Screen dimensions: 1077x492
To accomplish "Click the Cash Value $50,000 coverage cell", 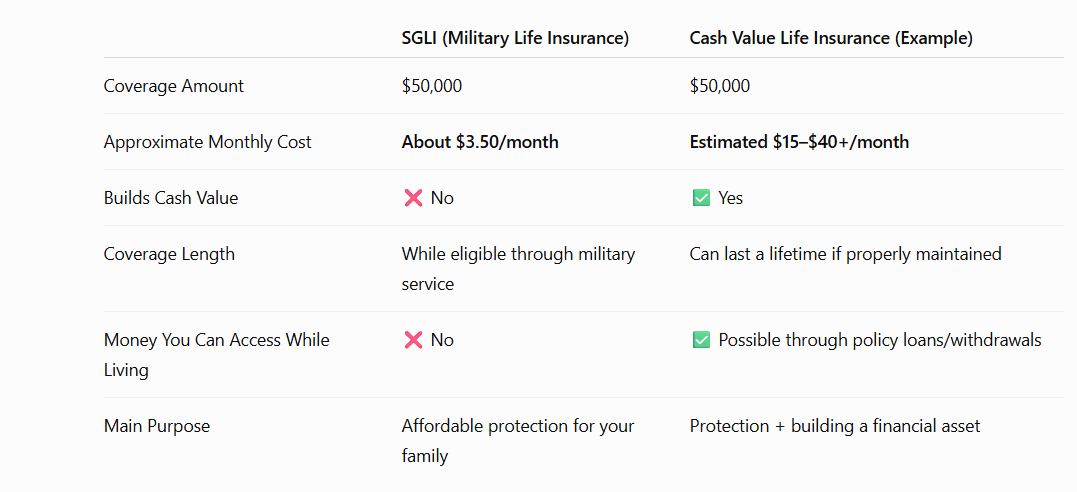I will pyautogui.click(x=720, y=86).
